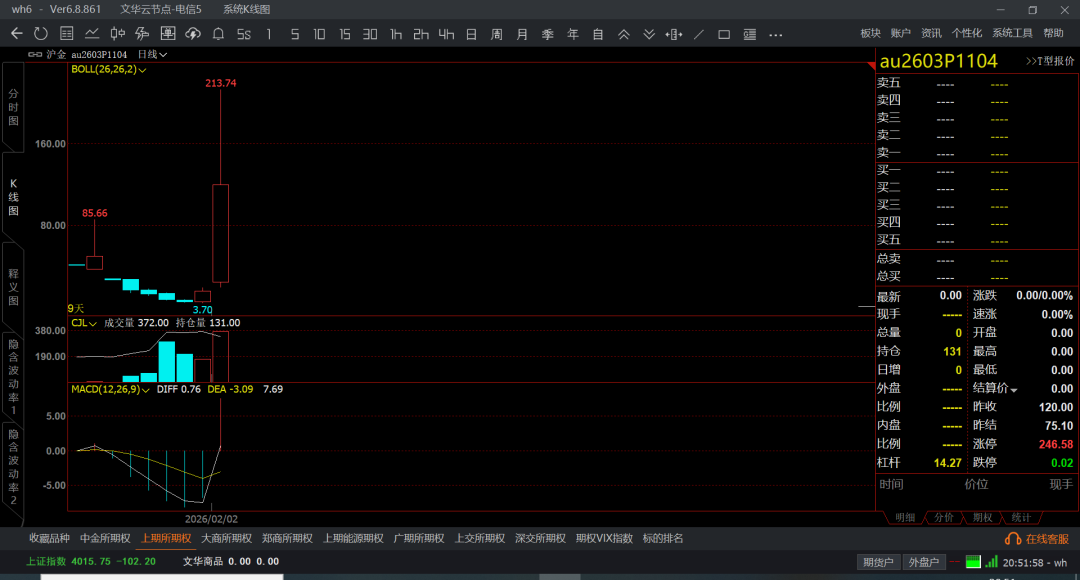Click the >>T型报价 link

coord(1050,61)
